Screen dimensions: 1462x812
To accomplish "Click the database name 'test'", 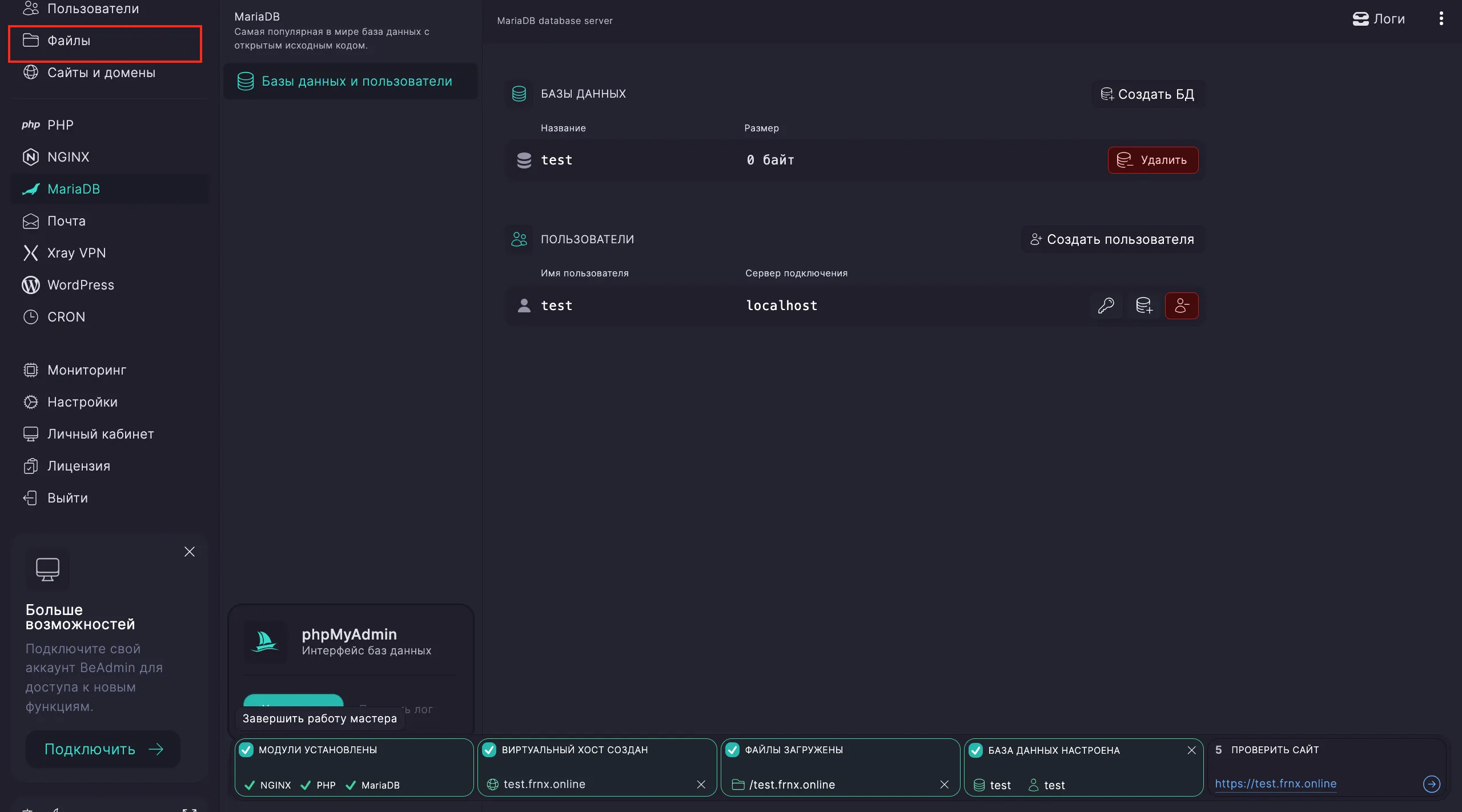I will (557, 160).
